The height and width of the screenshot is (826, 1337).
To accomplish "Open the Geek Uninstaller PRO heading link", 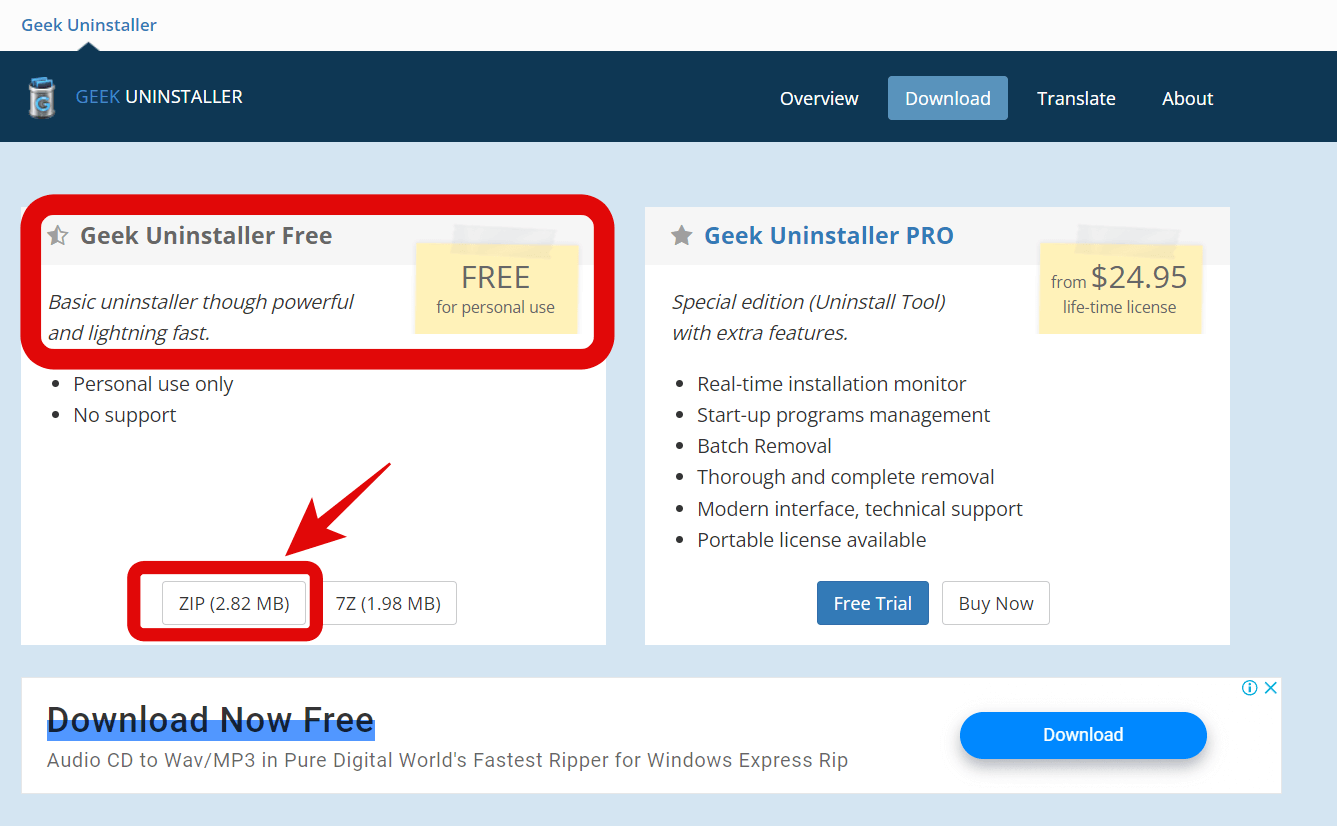I will click(829, 236).
